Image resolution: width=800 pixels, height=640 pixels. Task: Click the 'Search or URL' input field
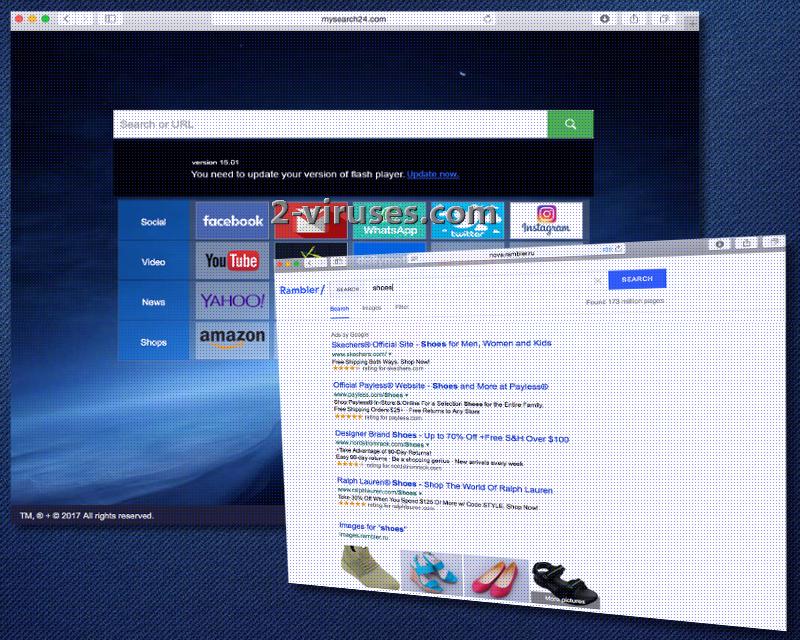click(330, 122)
